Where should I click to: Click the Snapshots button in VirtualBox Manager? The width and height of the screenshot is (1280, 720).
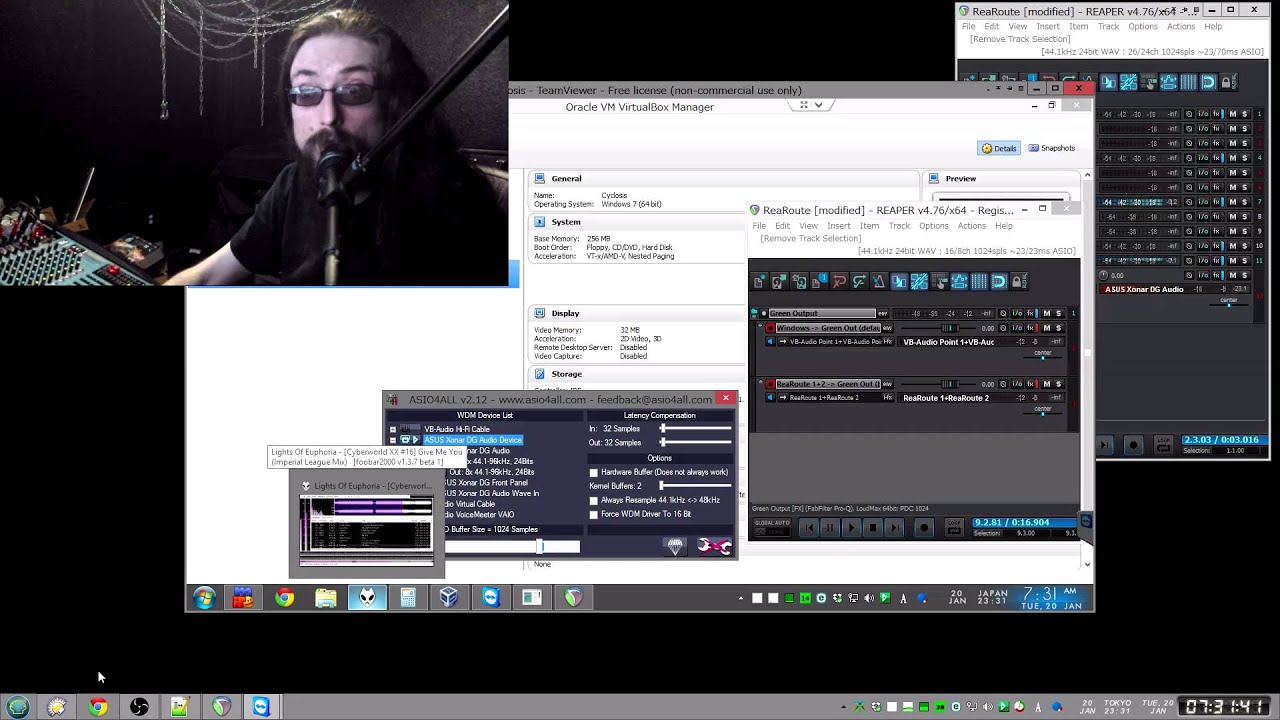[x=1052, y=148]
